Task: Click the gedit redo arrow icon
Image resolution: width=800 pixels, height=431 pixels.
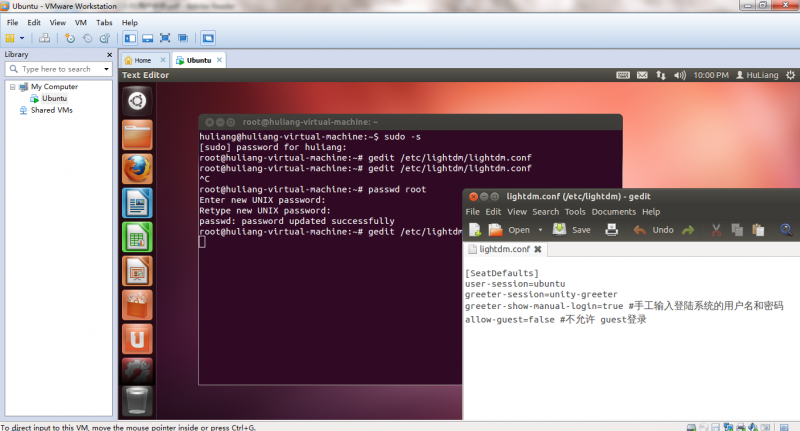Action: click(x=688, y=230)
